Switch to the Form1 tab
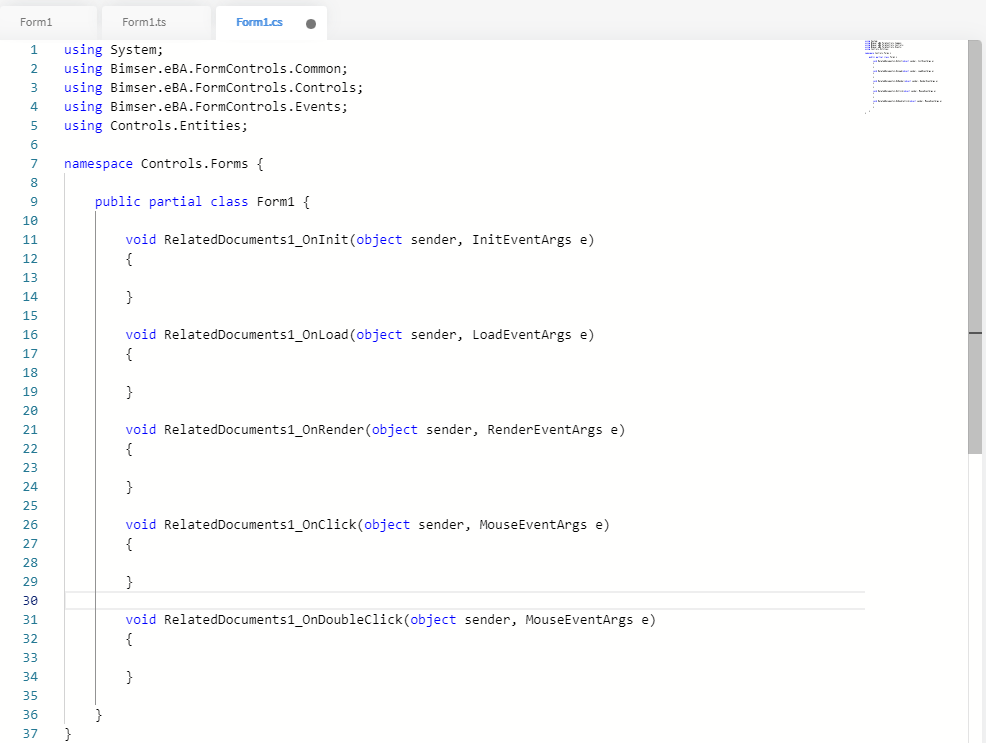 36,22
